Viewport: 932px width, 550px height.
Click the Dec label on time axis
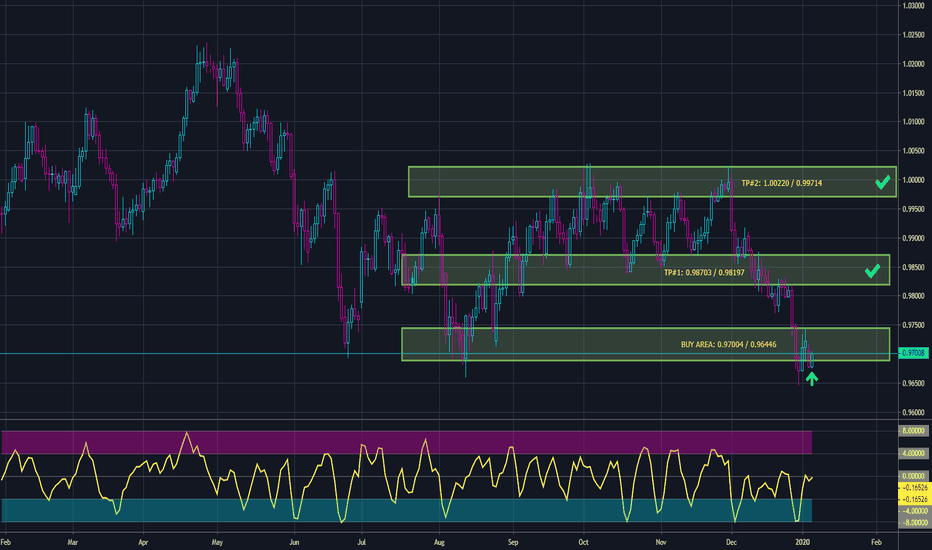click(x=731, y=542)
